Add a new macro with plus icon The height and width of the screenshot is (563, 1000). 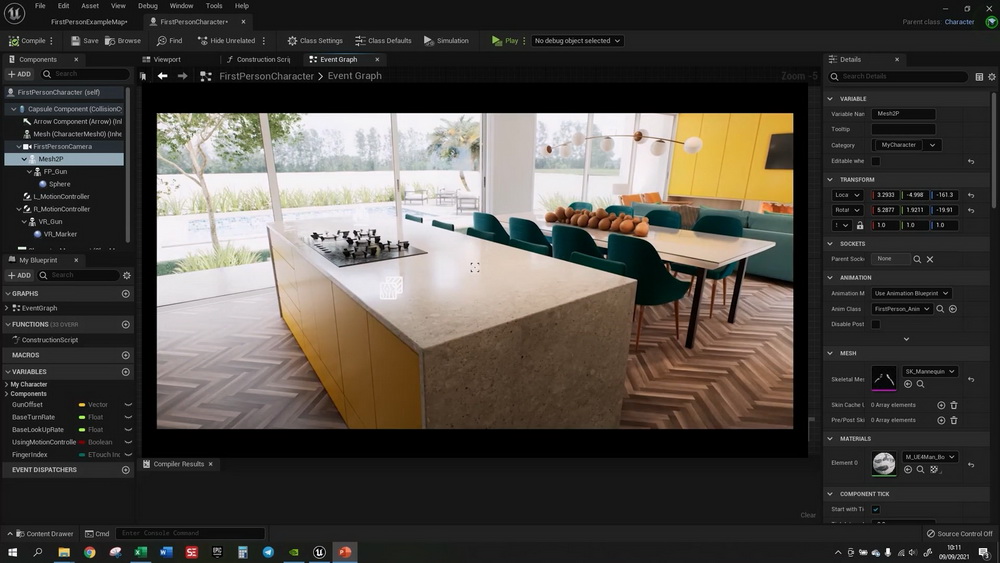pyautogui.click(x=126, y=355)
